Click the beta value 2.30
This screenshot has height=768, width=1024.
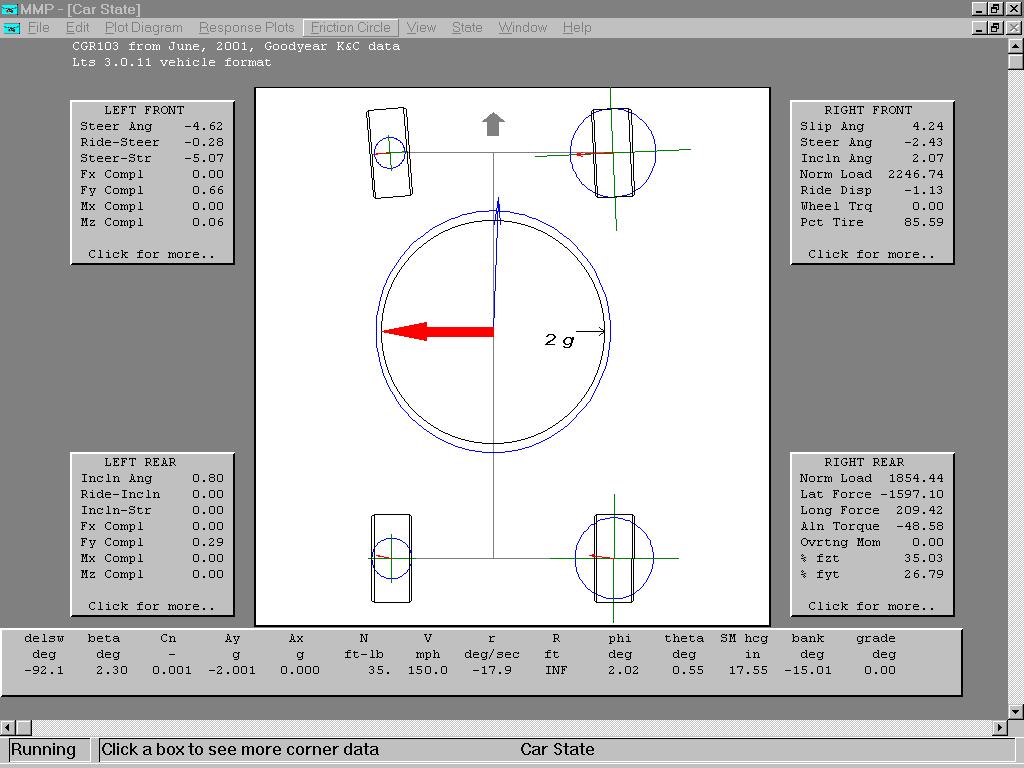tap(111, 670)
